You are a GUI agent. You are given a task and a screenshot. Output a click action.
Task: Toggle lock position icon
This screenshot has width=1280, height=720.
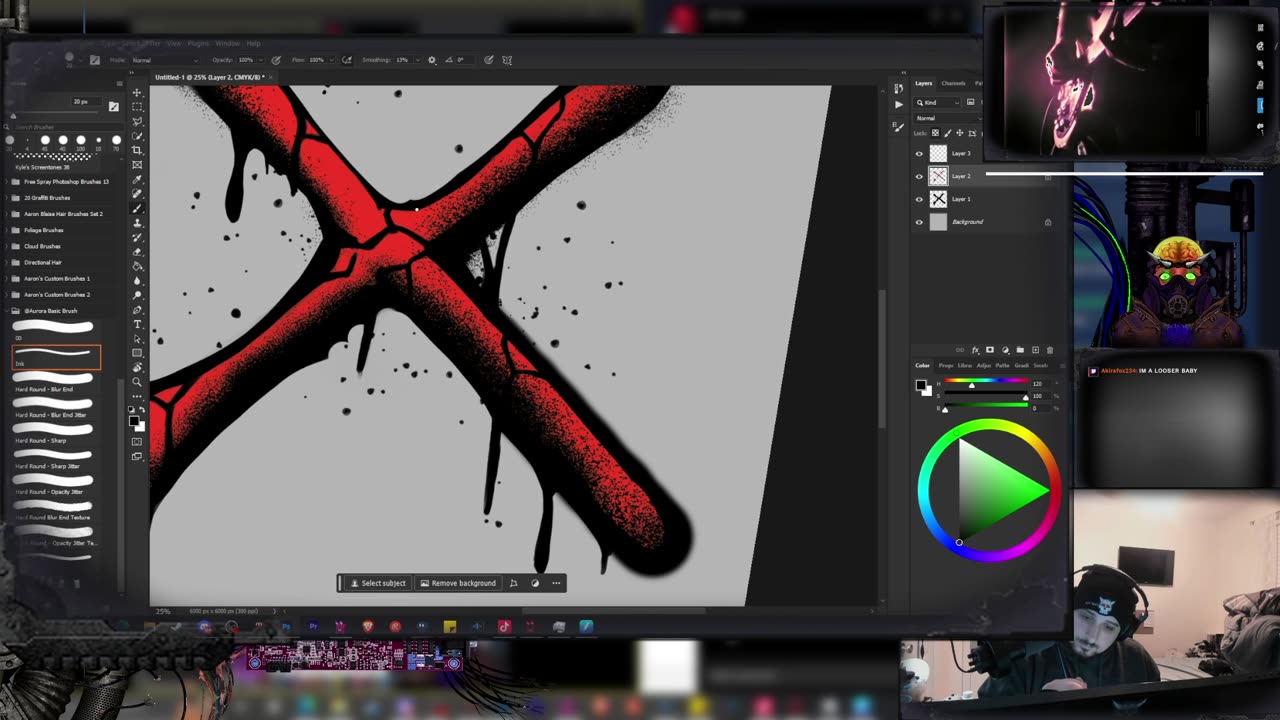pyautogui.click(x=958, y=133)
